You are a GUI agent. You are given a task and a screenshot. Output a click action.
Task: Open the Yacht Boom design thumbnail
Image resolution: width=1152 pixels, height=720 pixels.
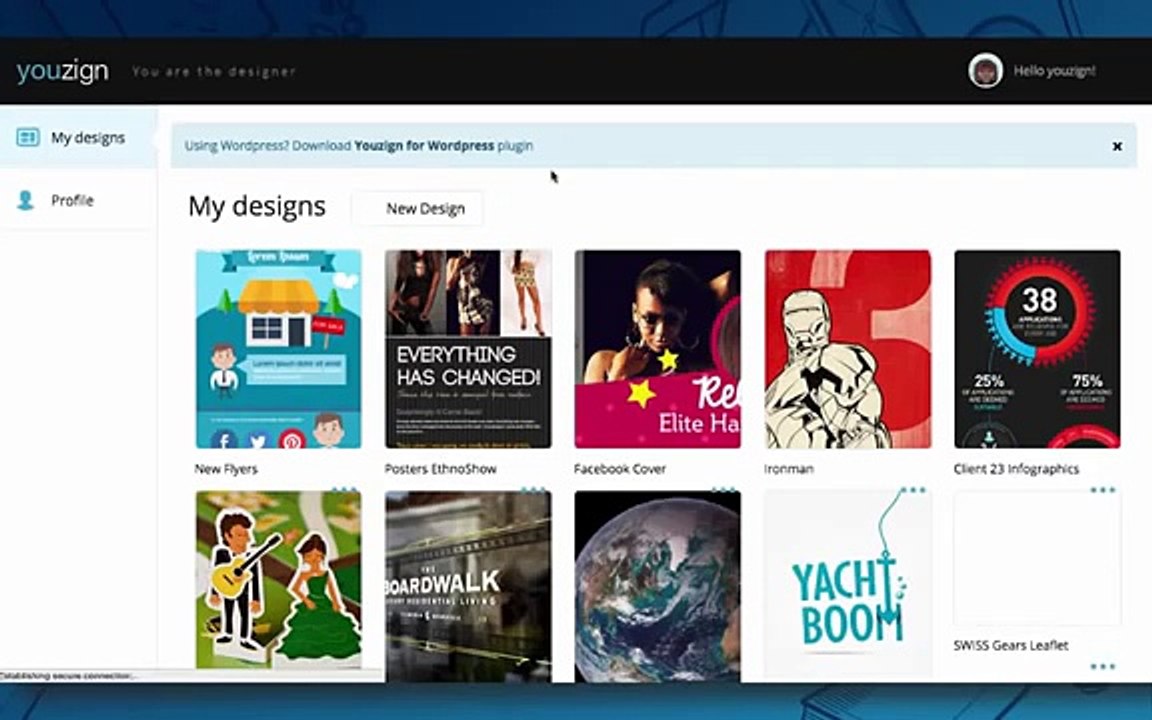[848, 585]
